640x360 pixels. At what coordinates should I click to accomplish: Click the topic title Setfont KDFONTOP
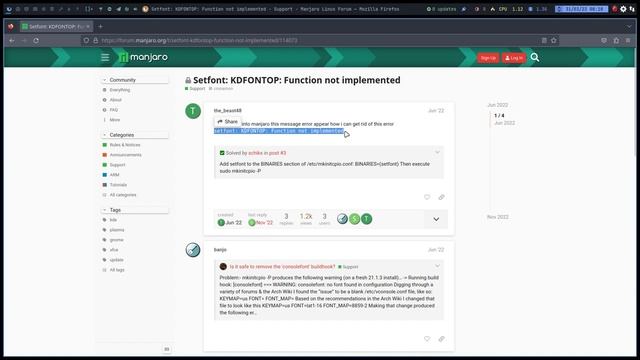(x=297, y=80)
